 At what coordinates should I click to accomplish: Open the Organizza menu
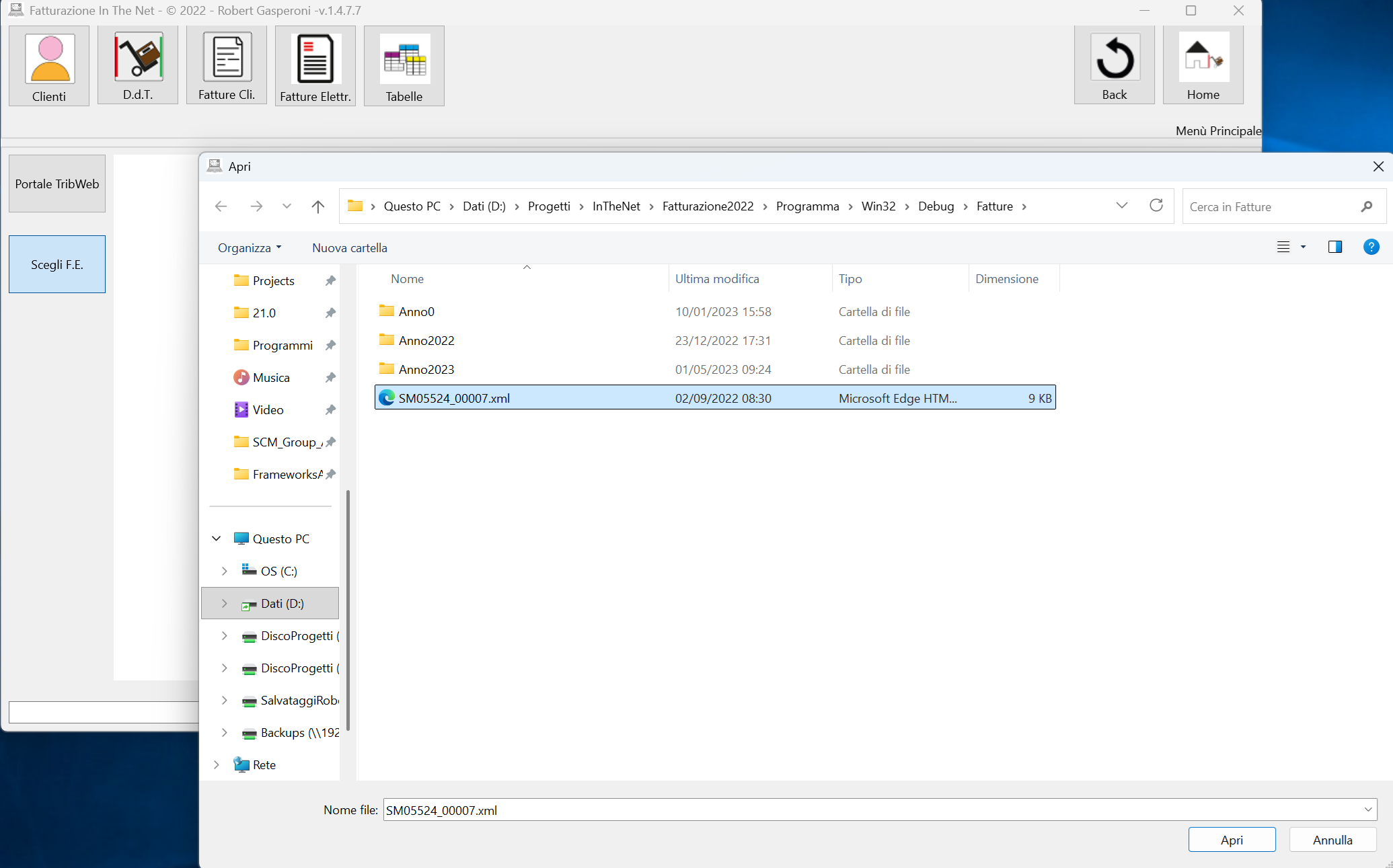250,247
